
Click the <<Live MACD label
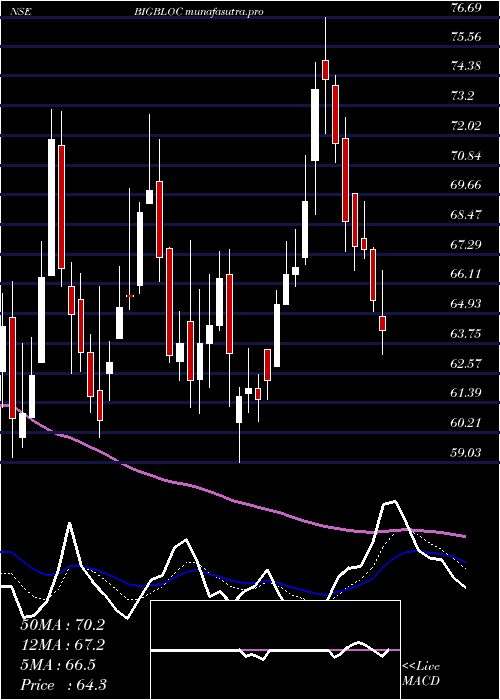(x=421, y=674)
